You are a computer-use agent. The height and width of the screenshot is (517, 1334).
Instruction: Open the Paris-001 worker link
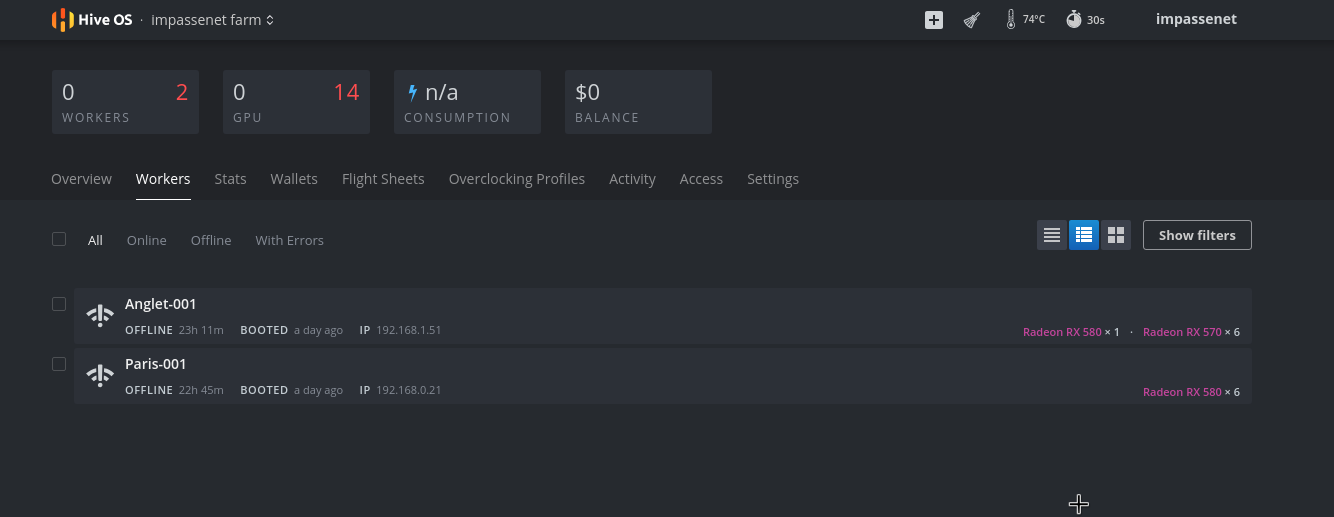click(156, 364)
